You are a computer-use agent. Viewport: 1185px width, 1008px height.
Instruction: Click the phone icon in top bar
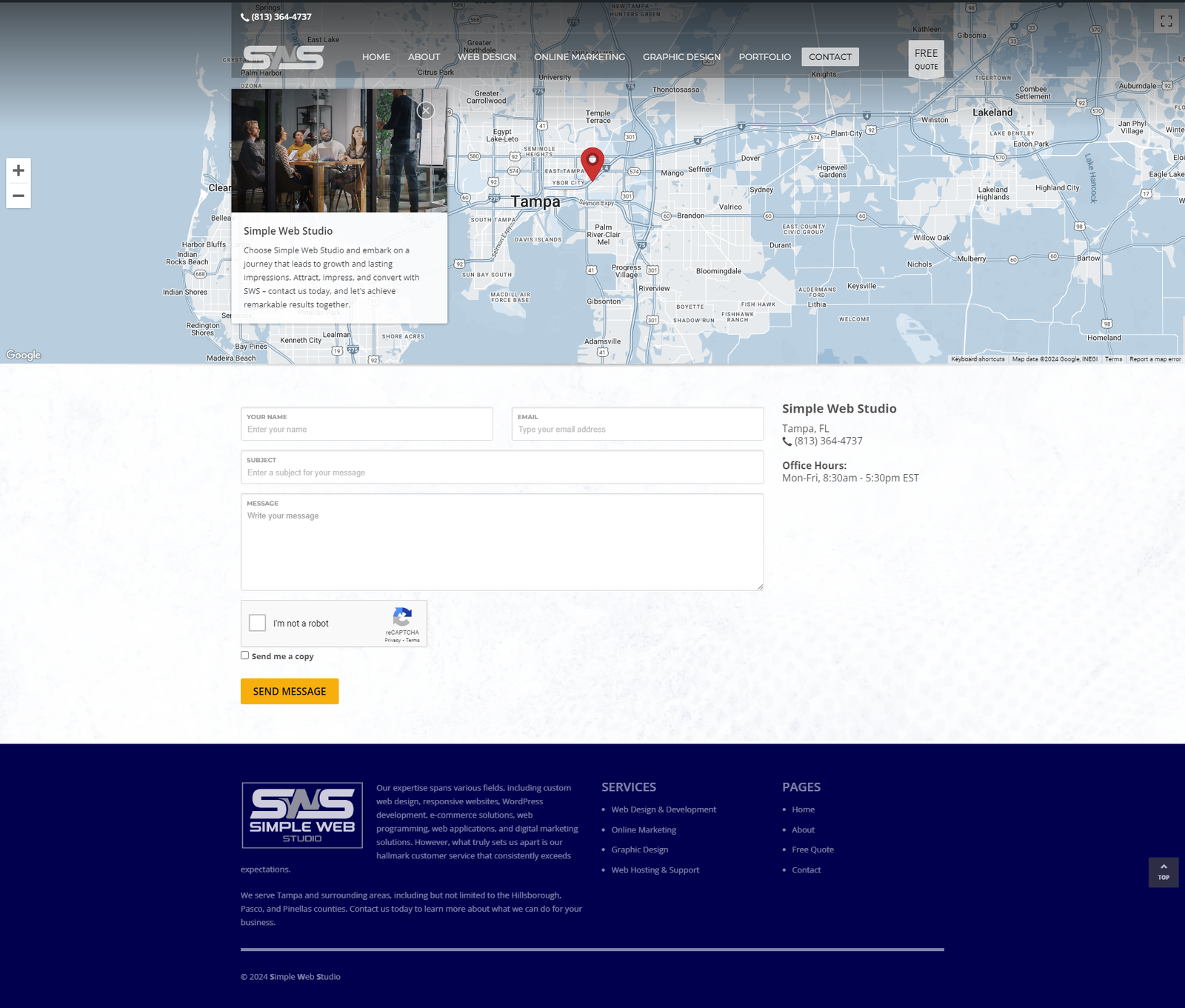[x=244, y=17]
